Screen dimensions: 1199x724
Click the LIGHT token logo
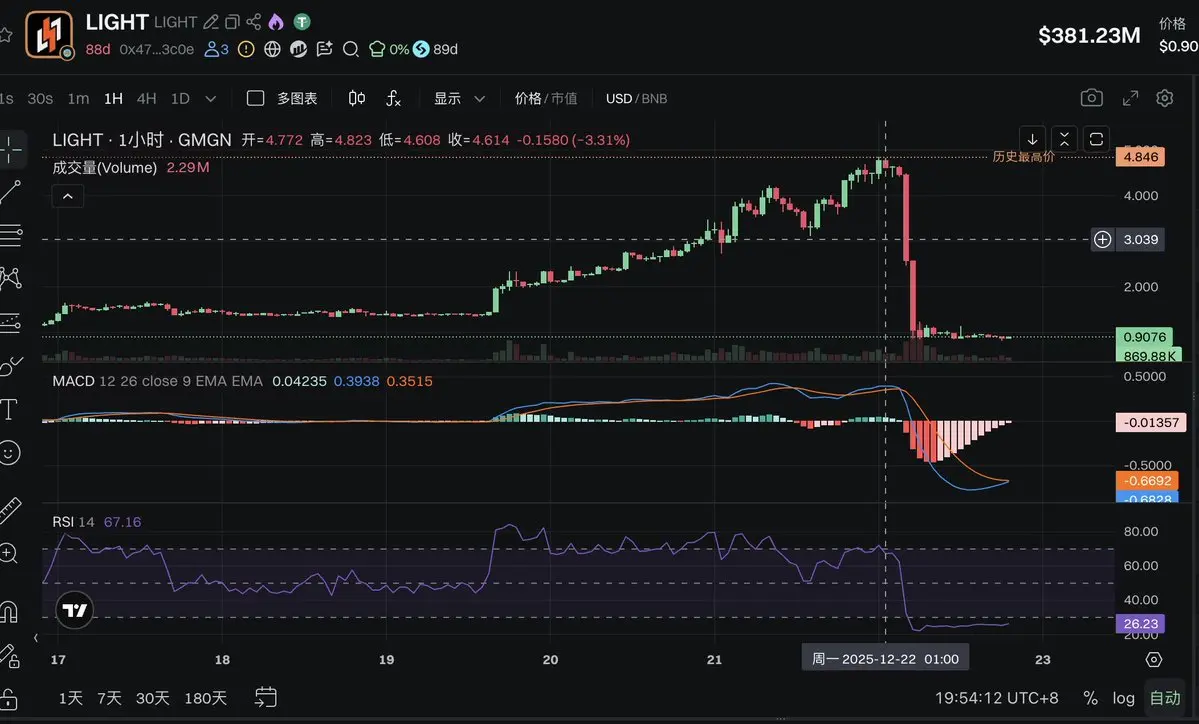49,34
